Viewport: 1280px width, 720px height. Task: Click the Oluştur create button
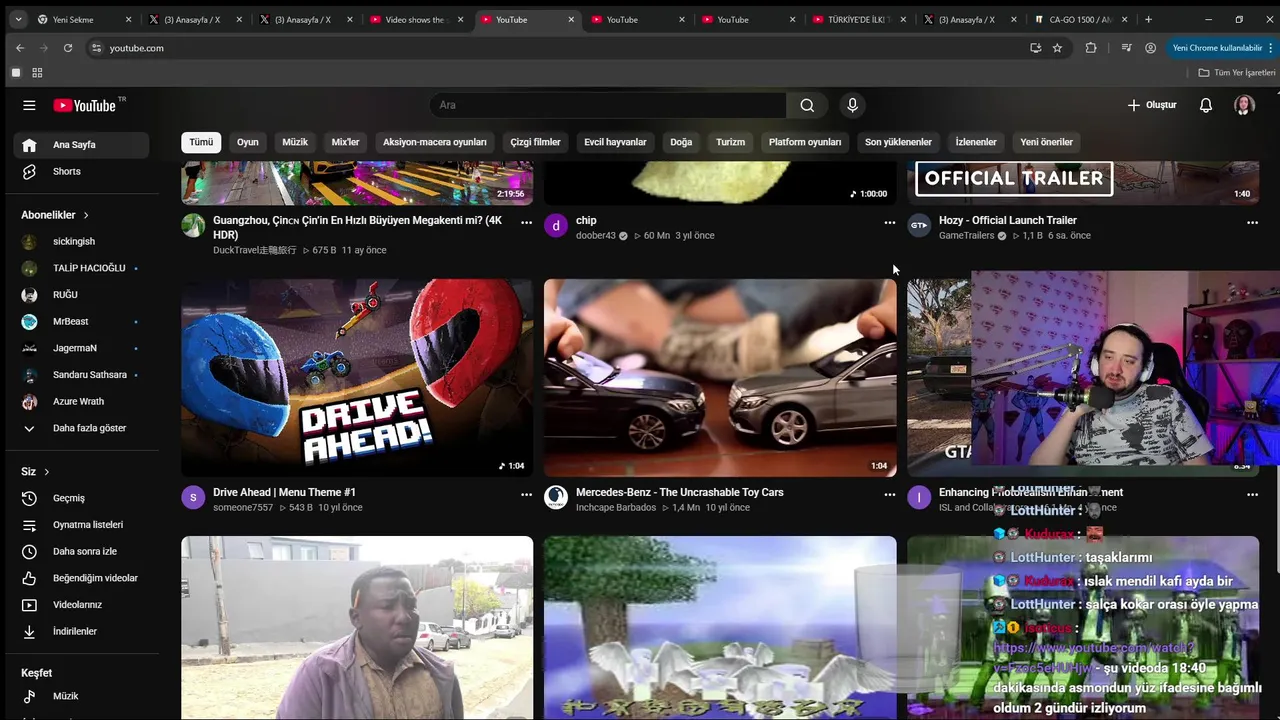1152,105
